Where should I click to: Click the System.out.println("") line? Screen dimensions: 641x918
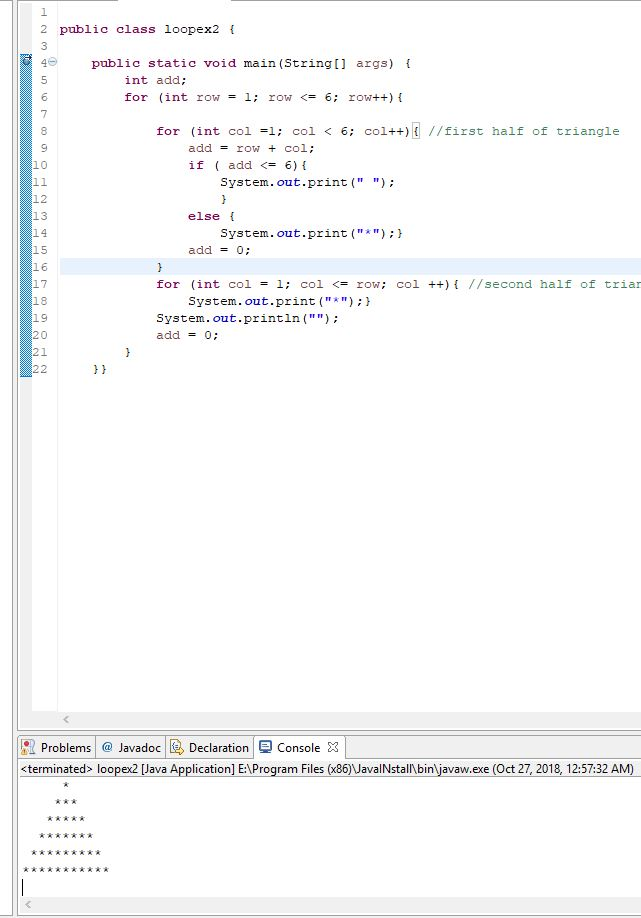247,318
